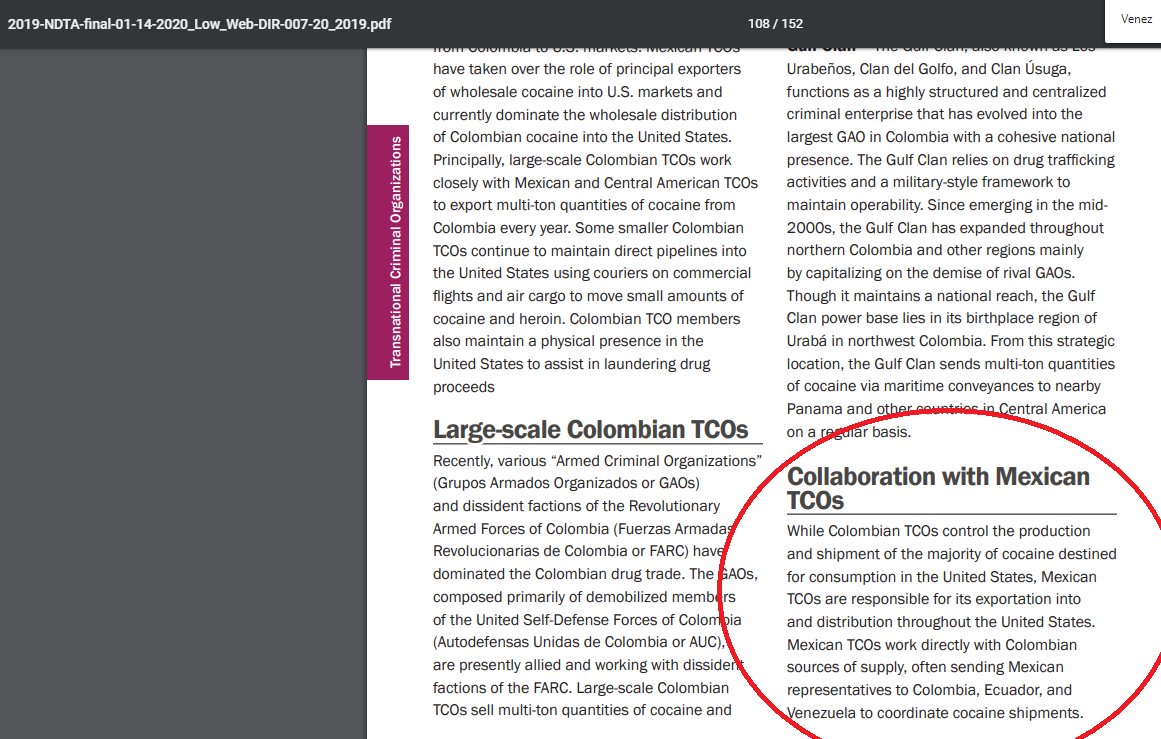Click the line 'While Colombian TCOs control the production'
1161x739 pixels.
tap(938, 531)
